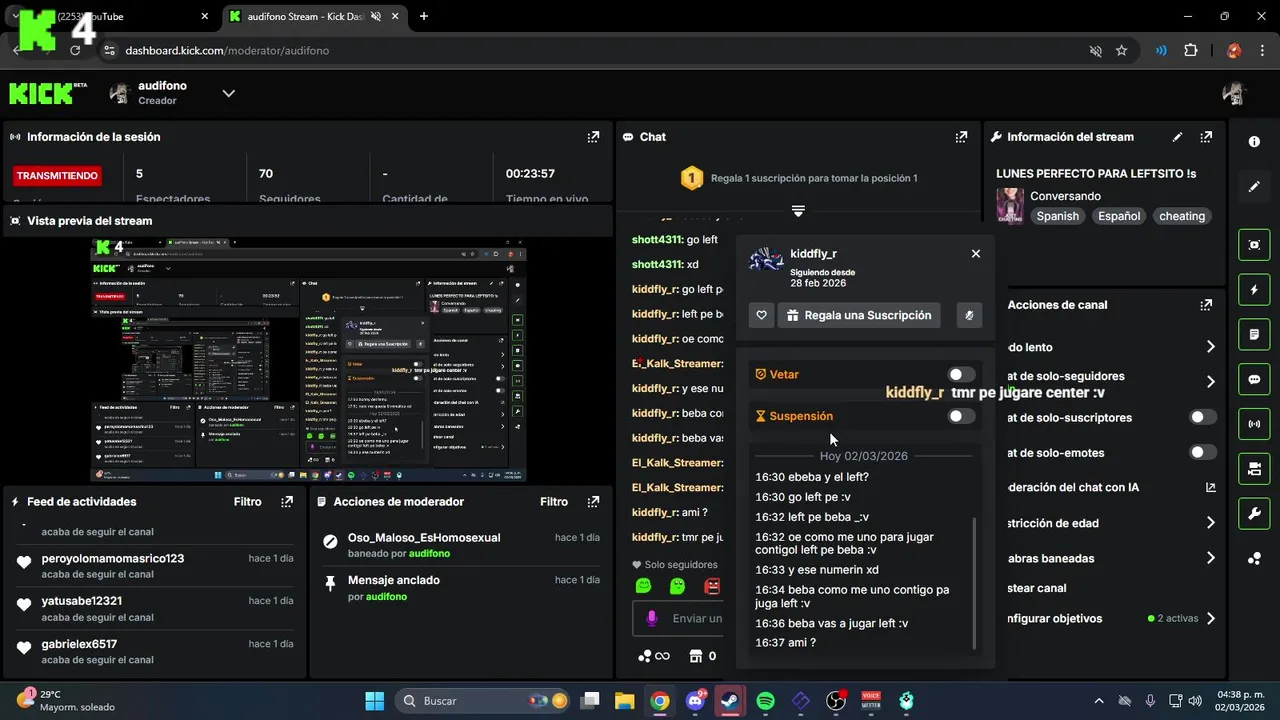Pop out the Acciones de canal panel

coord(1206,305)
